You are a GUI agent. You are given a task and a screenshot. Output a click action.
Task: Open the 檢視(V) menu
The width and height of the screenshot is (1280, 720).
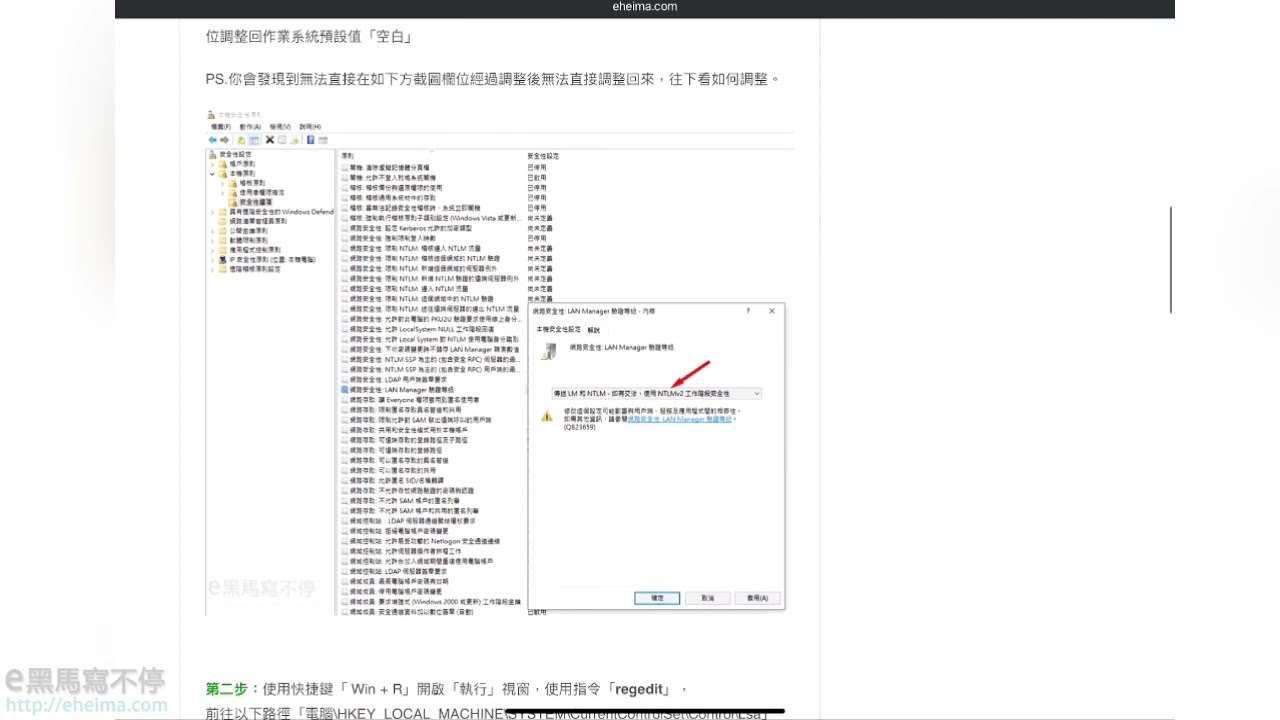coord(280,127)
